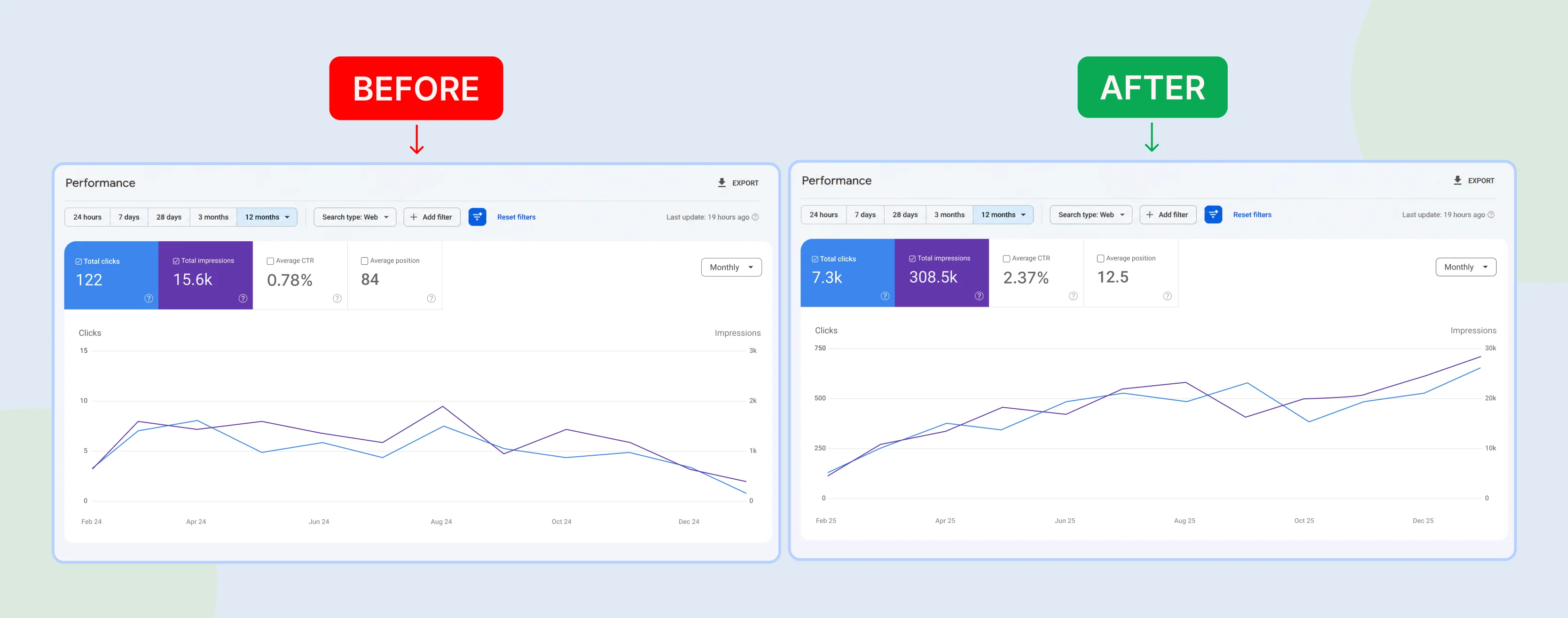Click the Export download icon in the Before panel
1568x618 pixels.
point(721,182)
